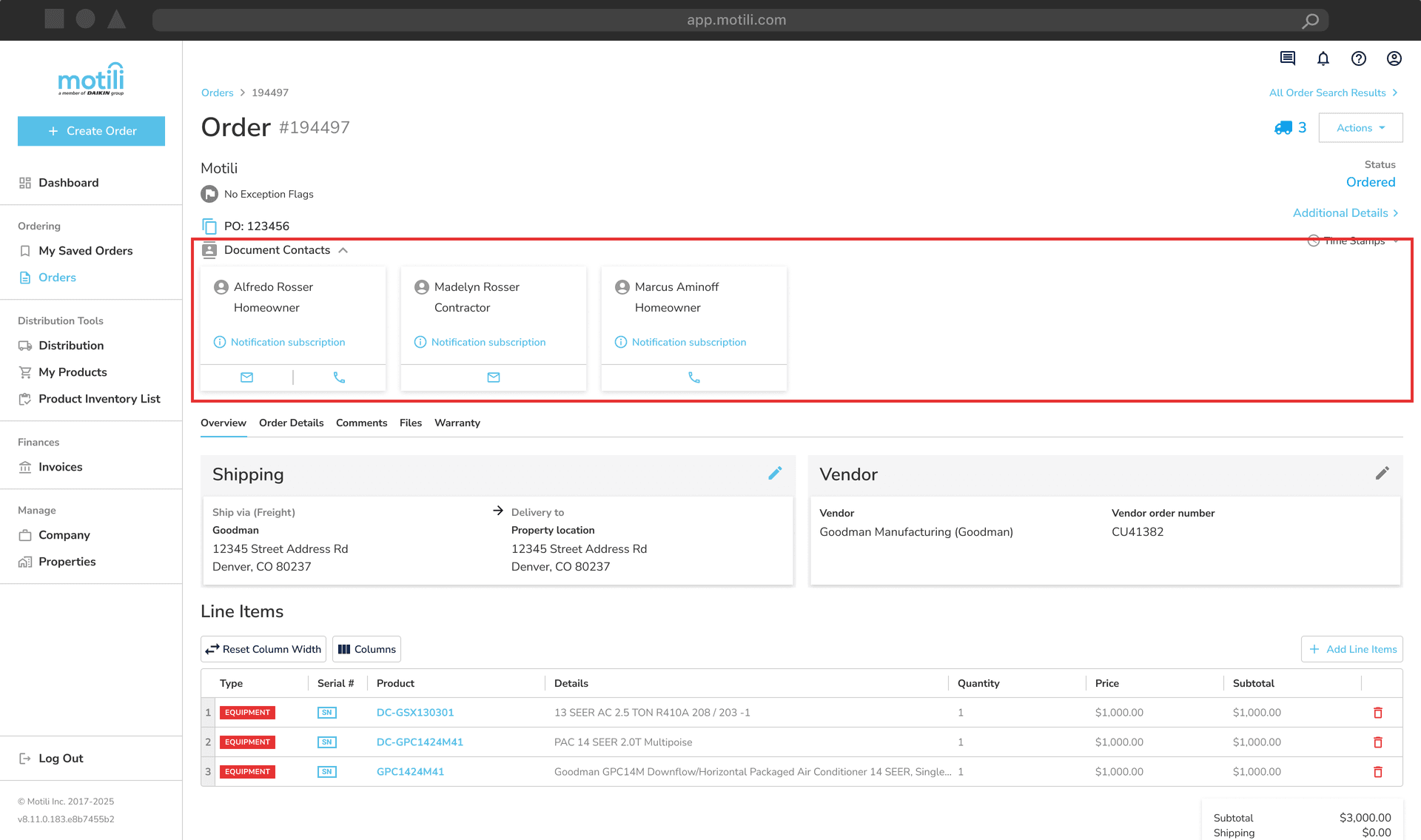Edit Shipping using the pencil icon
The height and width of the screenshot is (840, 1421).
coord(775,473)
